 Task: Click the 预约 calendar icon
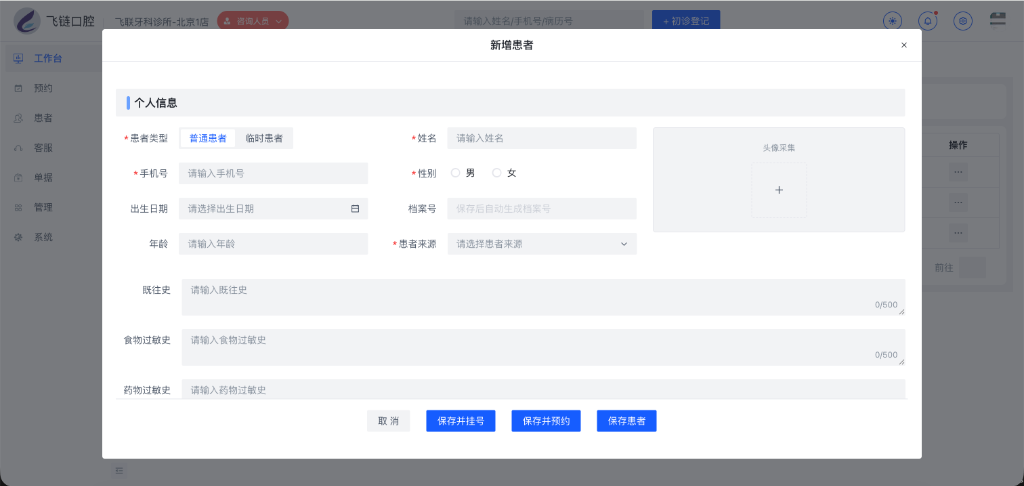pos(18,88)
